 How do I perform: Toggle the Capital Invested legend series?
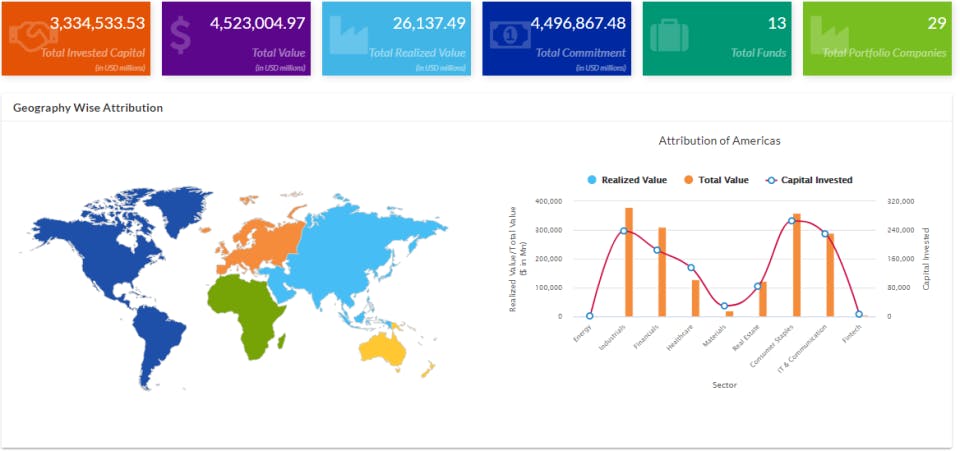[809, 180]
